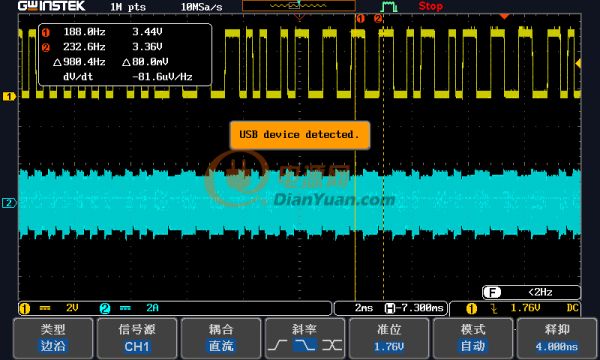Select the either-edge slope icon
The width and height of the screenshot is (600, 360).
(x=331, y=345)
